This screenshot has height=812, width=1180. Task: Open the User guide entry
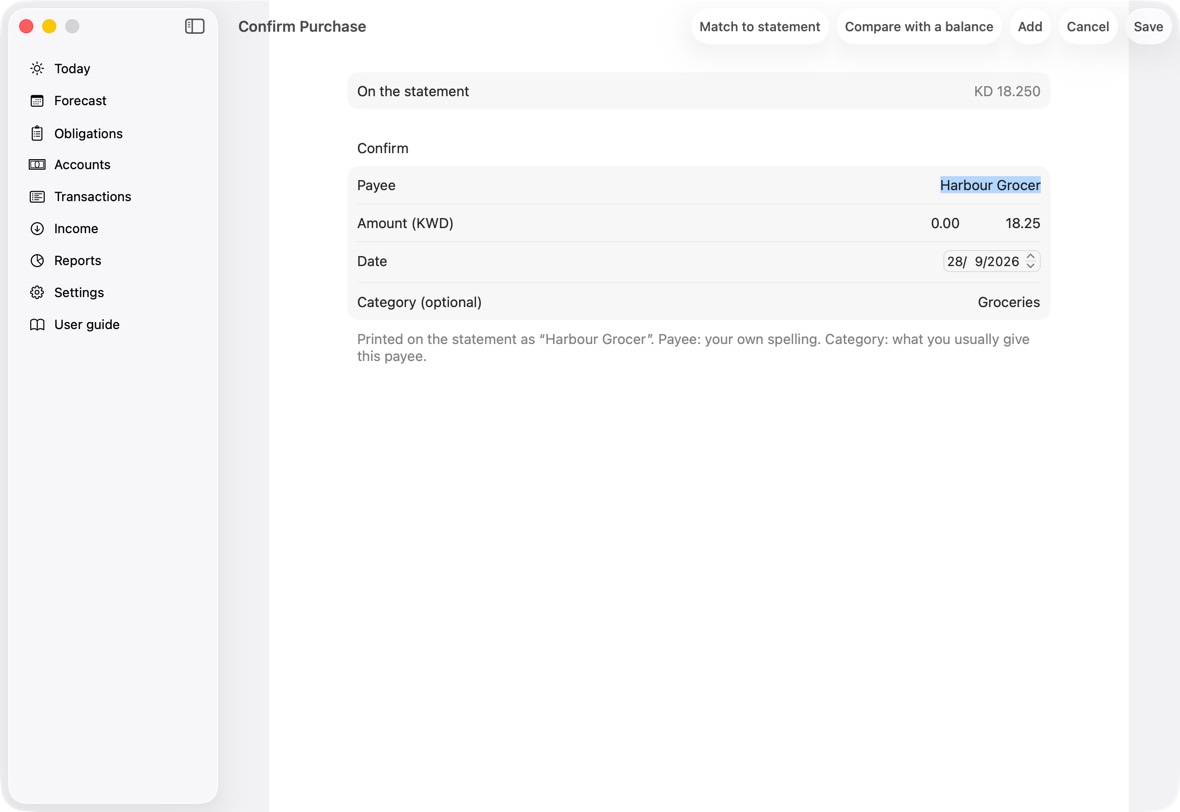(x=87, y=324)
